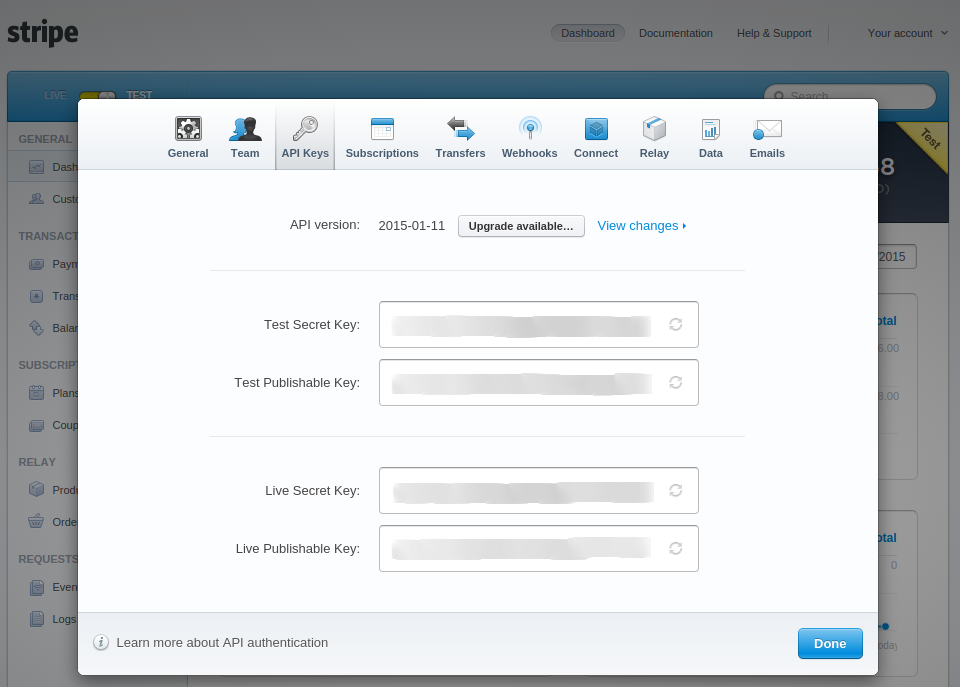
Task: Roll the Live Publishable Key refresh icon
Action: [x=675, y=548]
